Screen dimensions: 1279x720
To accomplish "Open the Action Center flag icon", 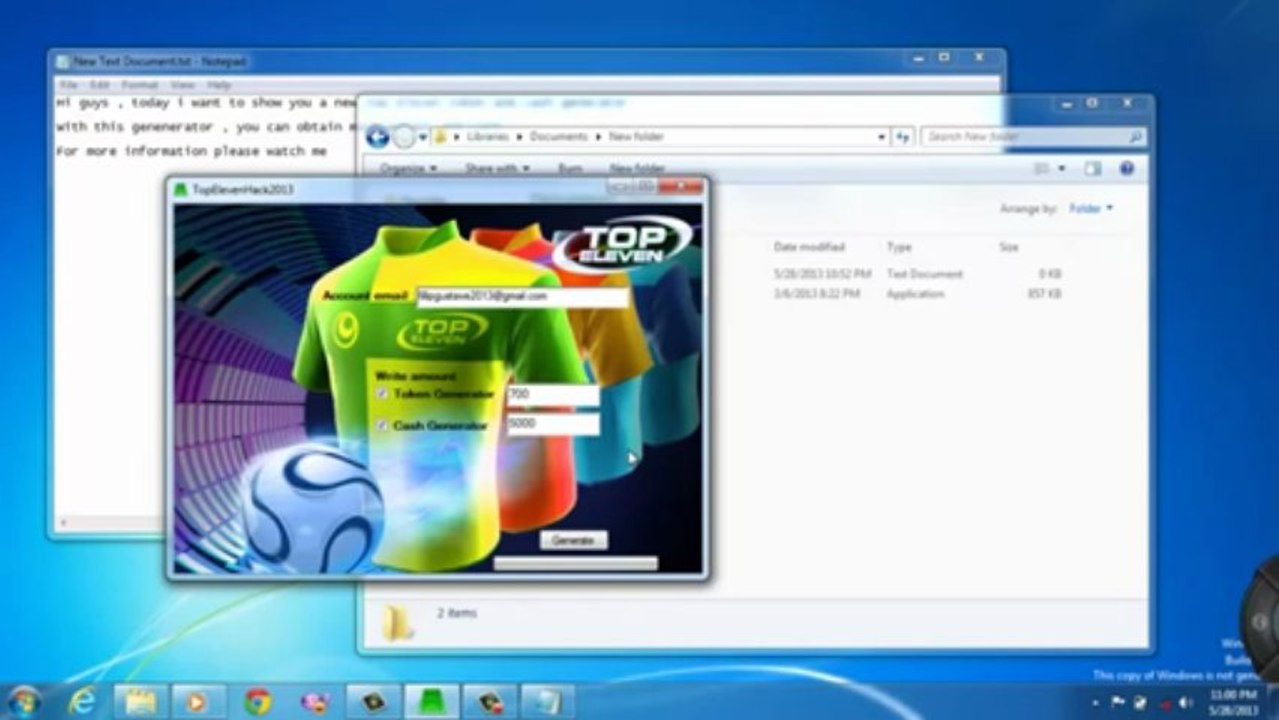I will (1118, 702).
